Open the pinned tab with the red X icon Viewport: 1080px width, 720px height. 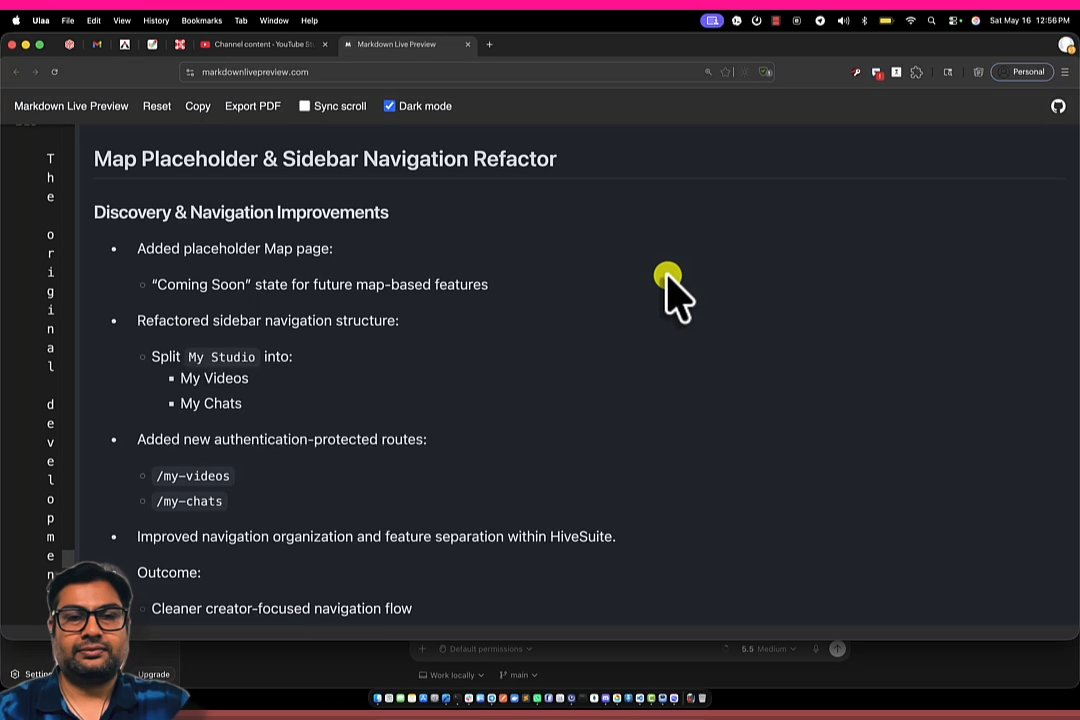180,44
